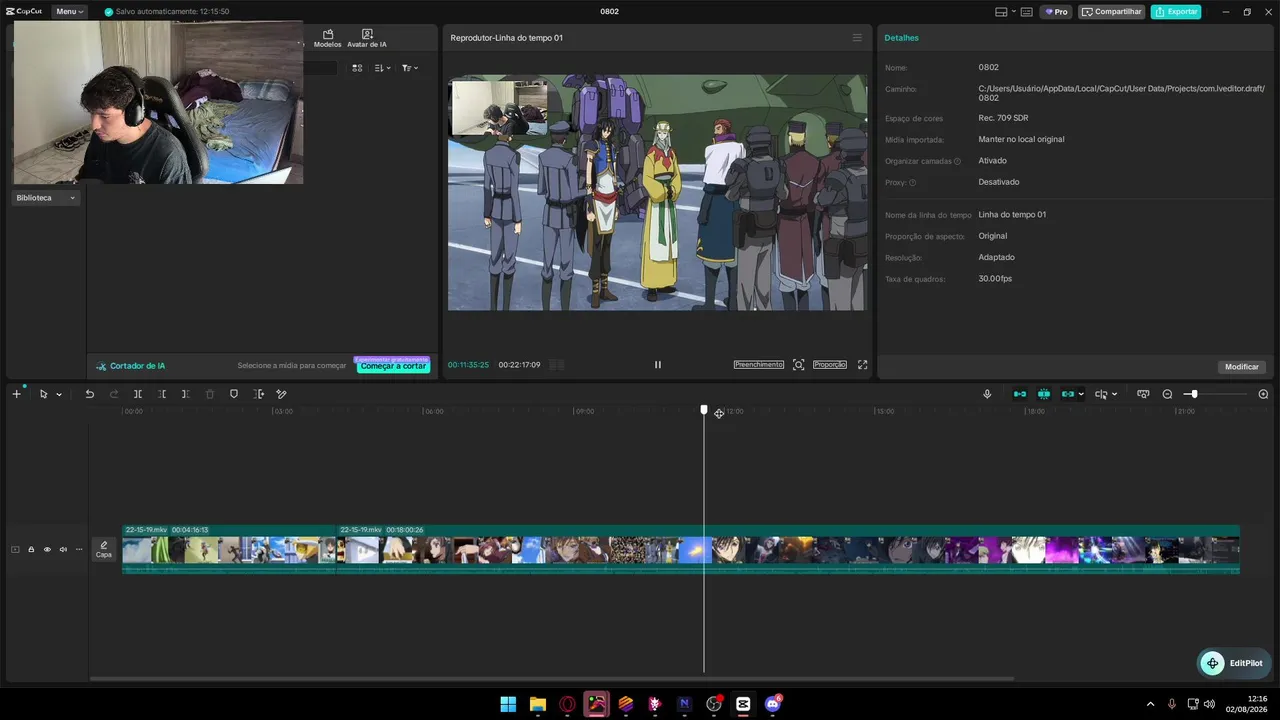The width and height of the screenshot is (1280, 720).
Task: Click the Pro upgrade button
Action: click(x=1056, y=12)
